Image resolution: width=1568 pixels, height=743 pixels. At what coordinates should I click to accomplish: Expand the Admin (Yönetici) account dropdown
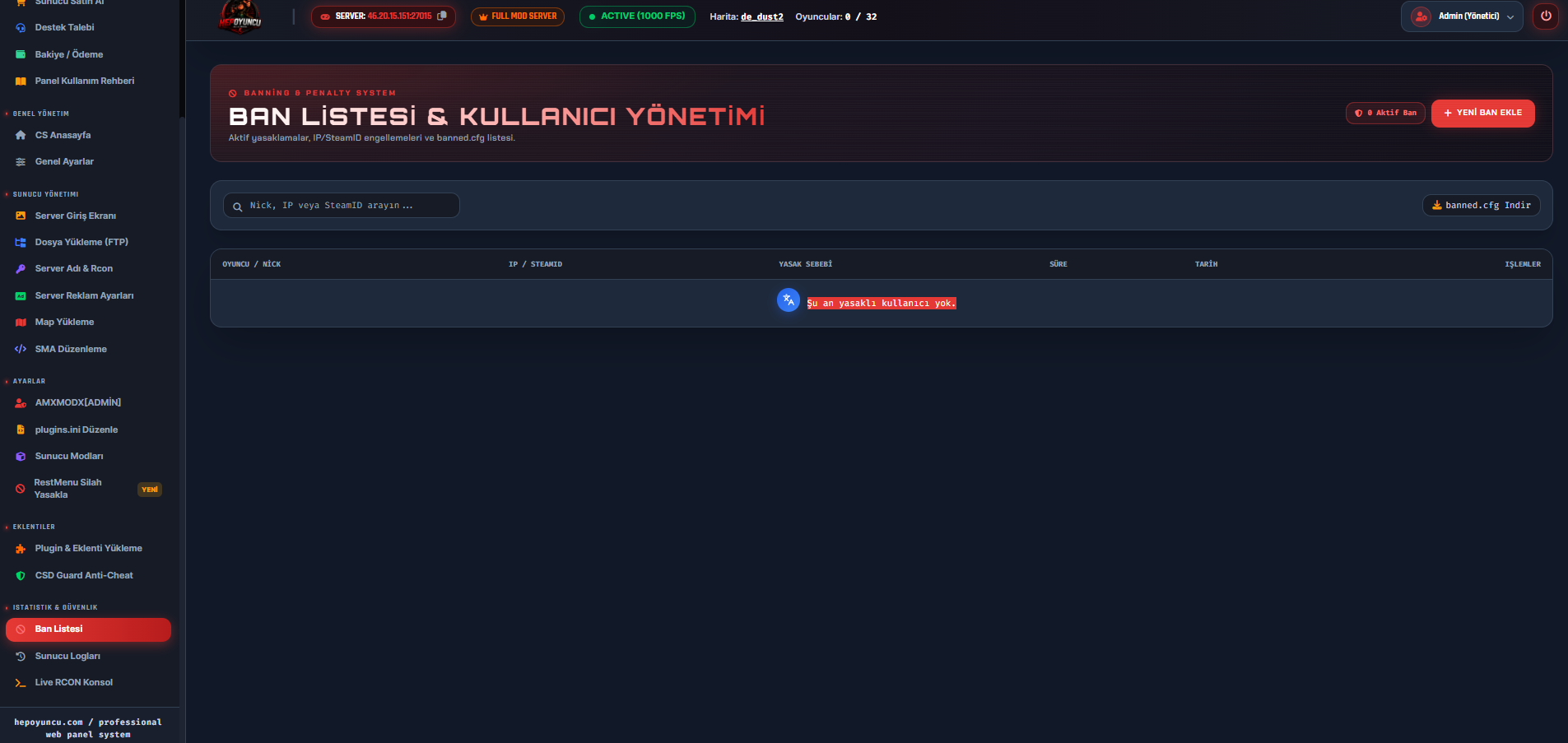point(1462,16)
